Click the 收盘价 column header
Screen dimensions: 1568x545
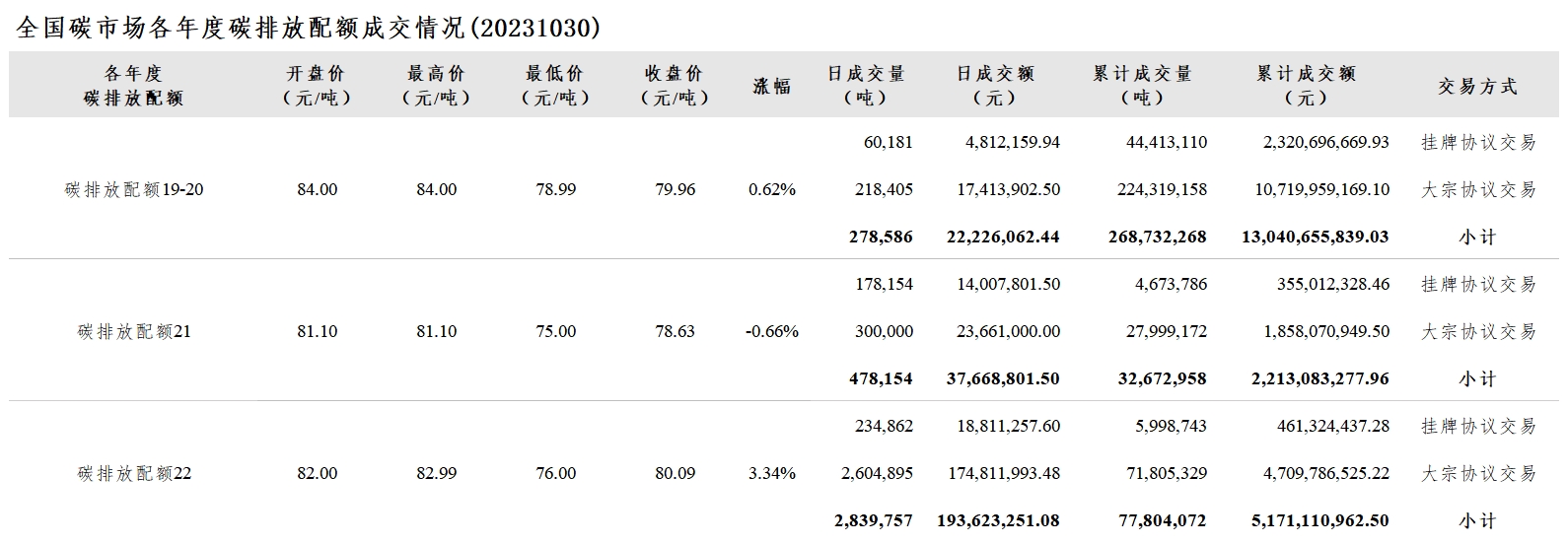tap(675, 86)
